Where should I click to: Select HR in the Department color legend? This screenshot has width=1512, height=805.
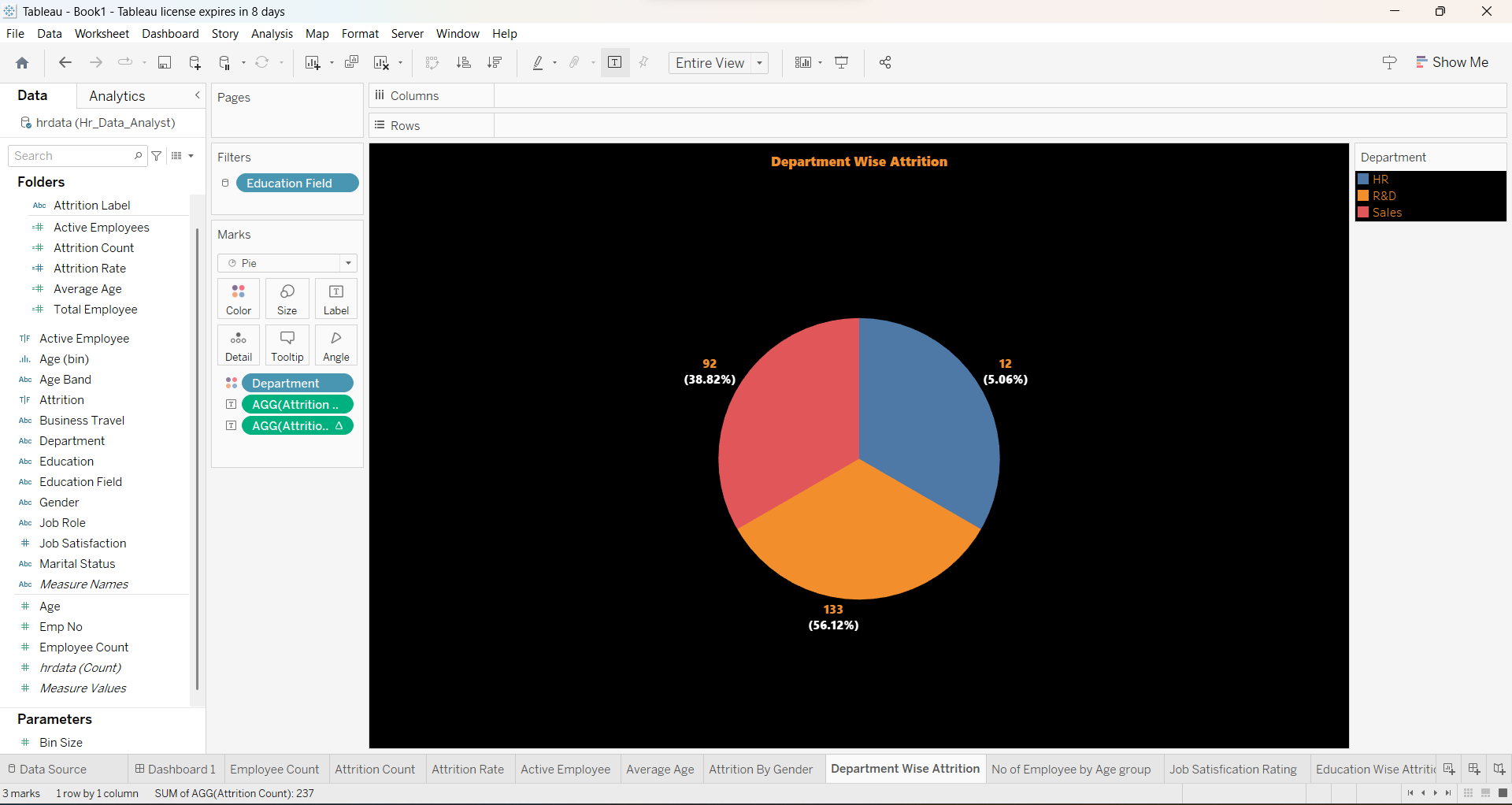1380,179
